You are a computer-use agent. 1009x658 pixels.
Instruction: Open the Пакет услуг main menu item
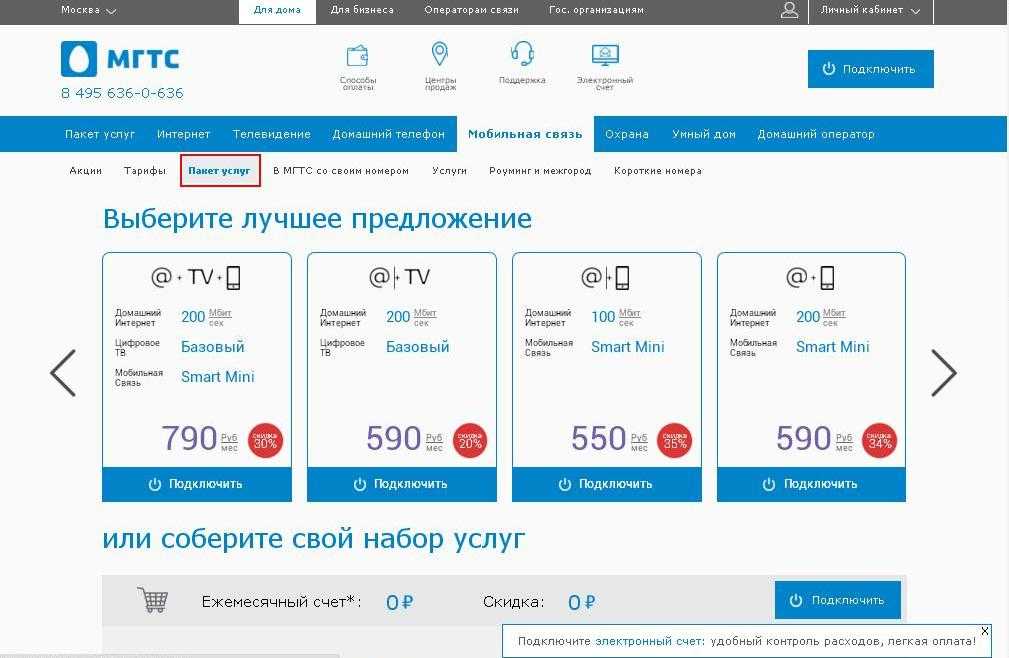click(100, 134)
